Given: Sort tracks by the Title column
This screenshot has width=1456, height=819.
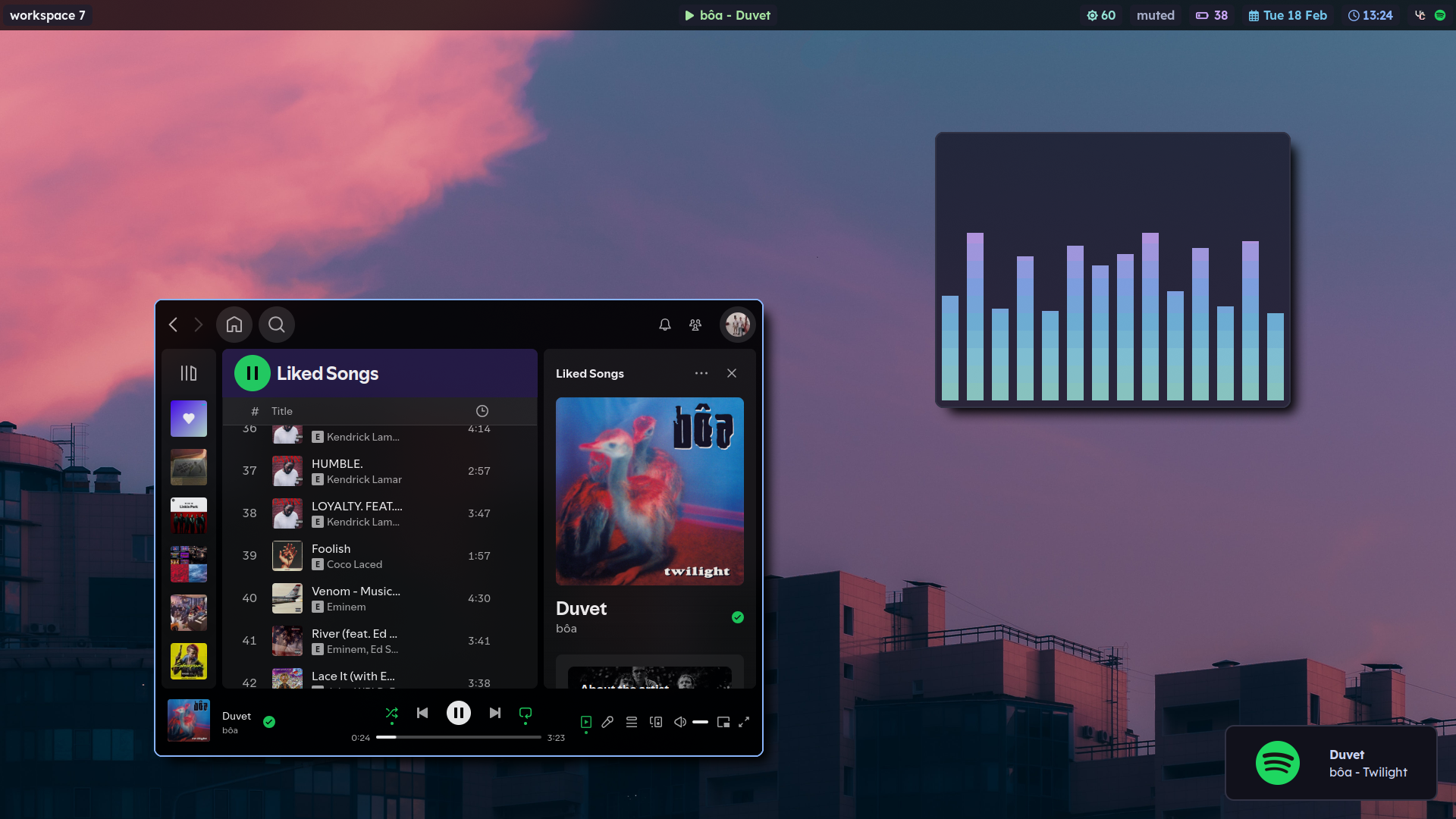Looking at the screenshot, I should (x=282, y=411).
